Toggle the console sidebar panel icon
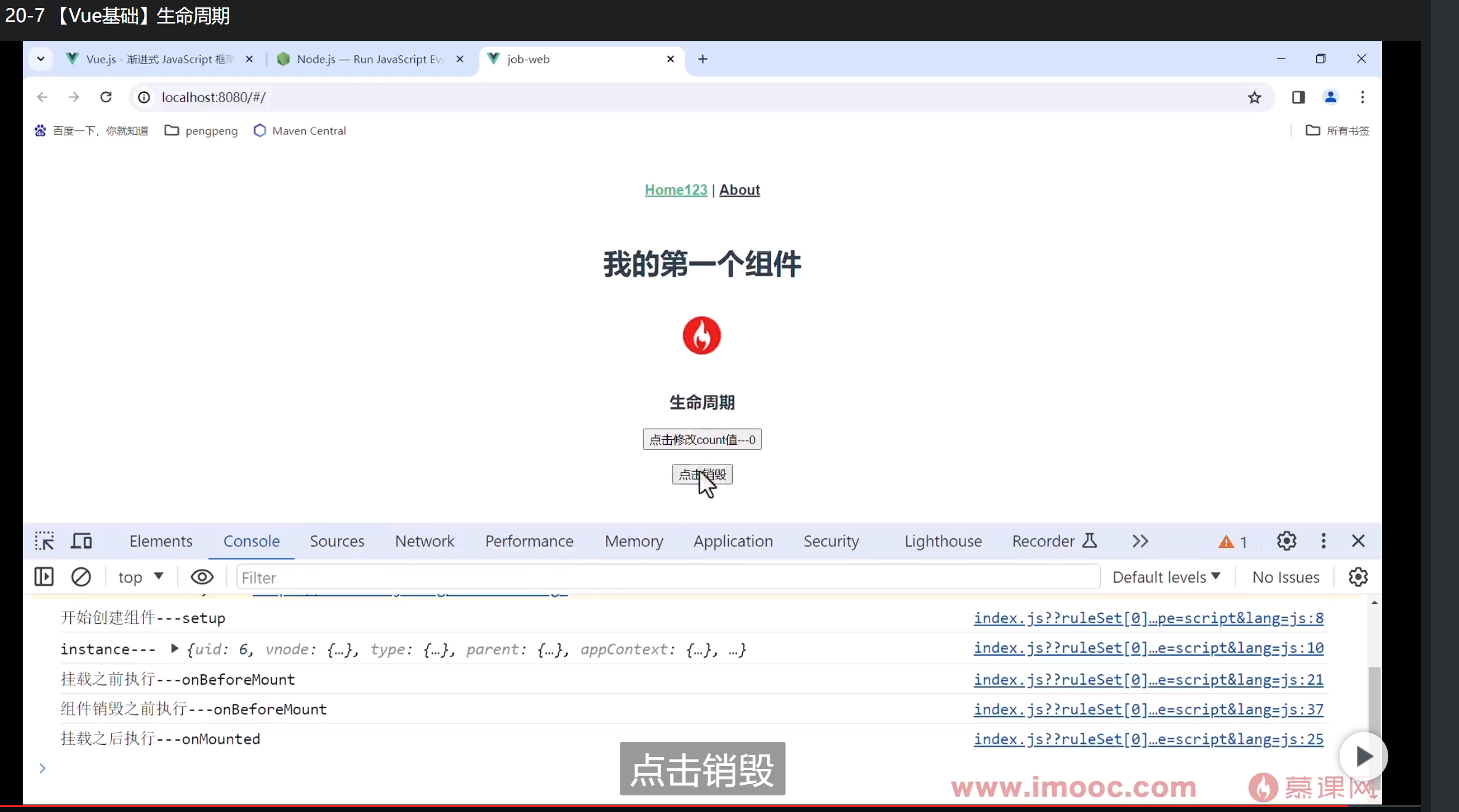The width and height of the screenshot is (1459, 812). coord(43,577)
